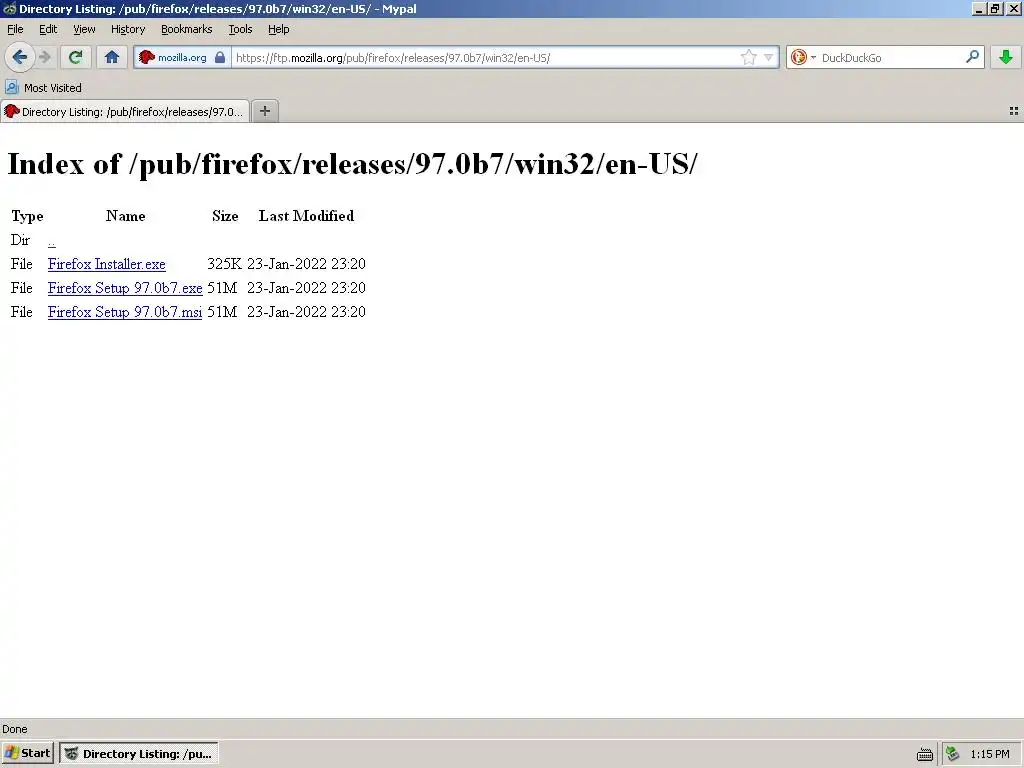Click the mozilla.org site identity button
This screenshot has width=1024, height=768.
point(182,57)
